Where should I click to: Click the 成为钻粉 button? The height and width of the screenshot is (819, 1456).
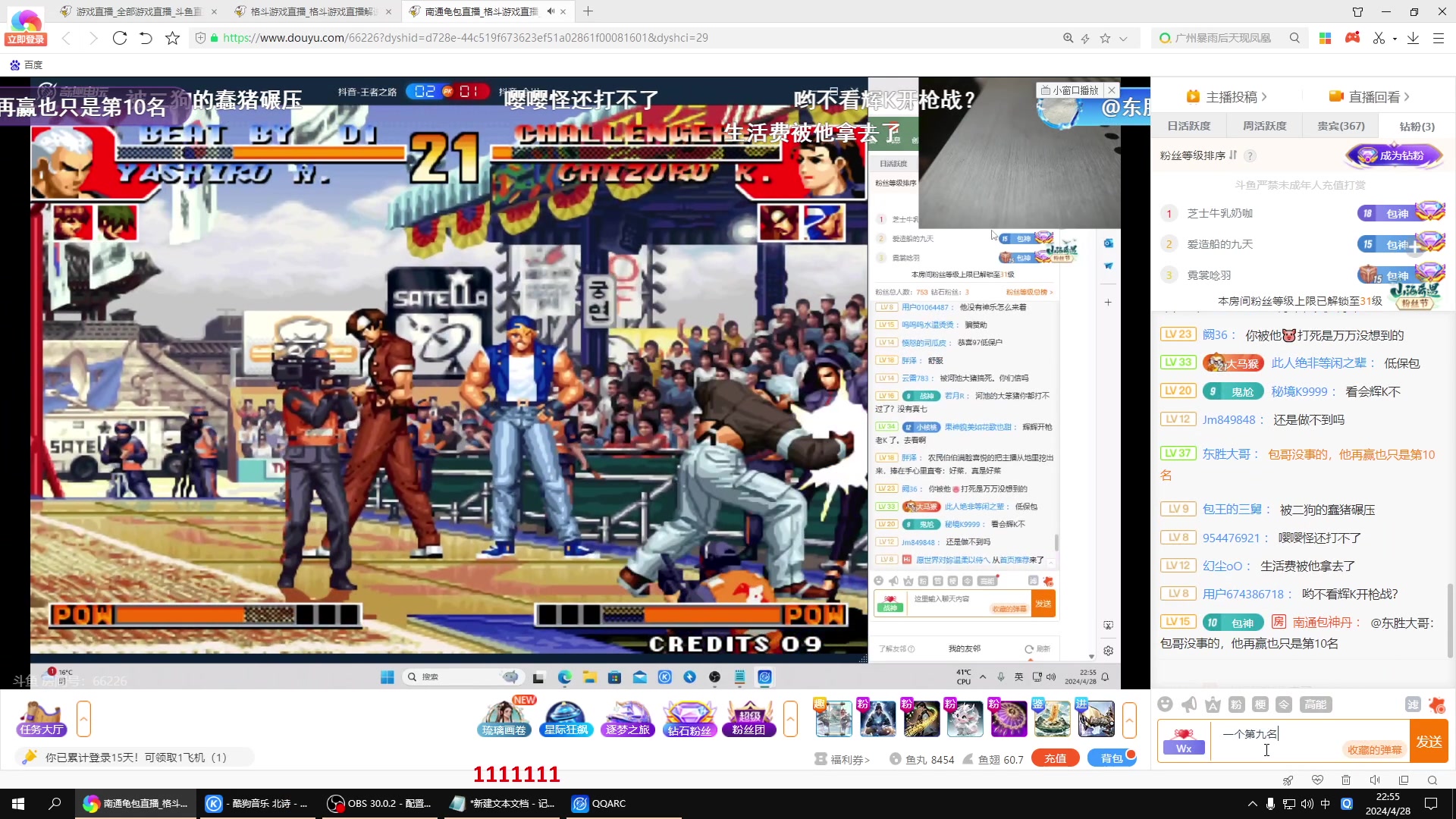pos(1394,155)
